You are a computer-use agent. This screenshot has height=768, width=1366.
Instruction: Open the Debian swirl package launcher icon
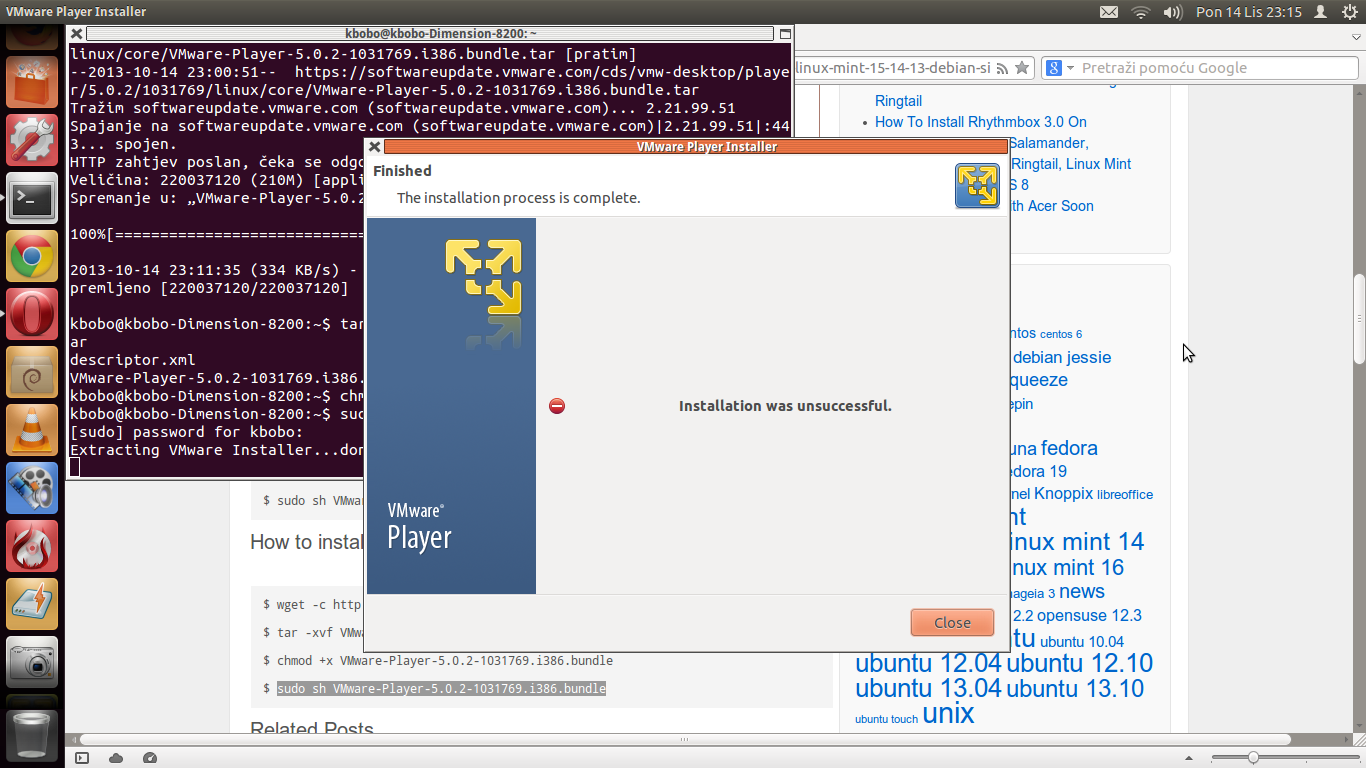click(32, 372)
